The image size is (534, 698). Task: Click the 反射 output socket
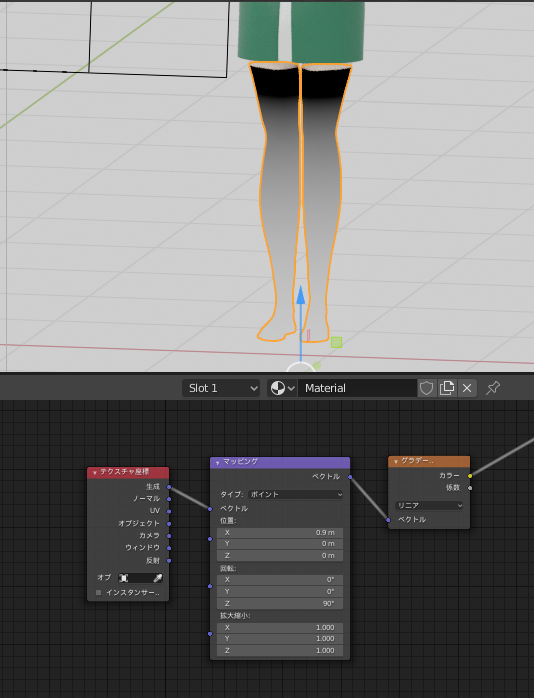point(169,560)
